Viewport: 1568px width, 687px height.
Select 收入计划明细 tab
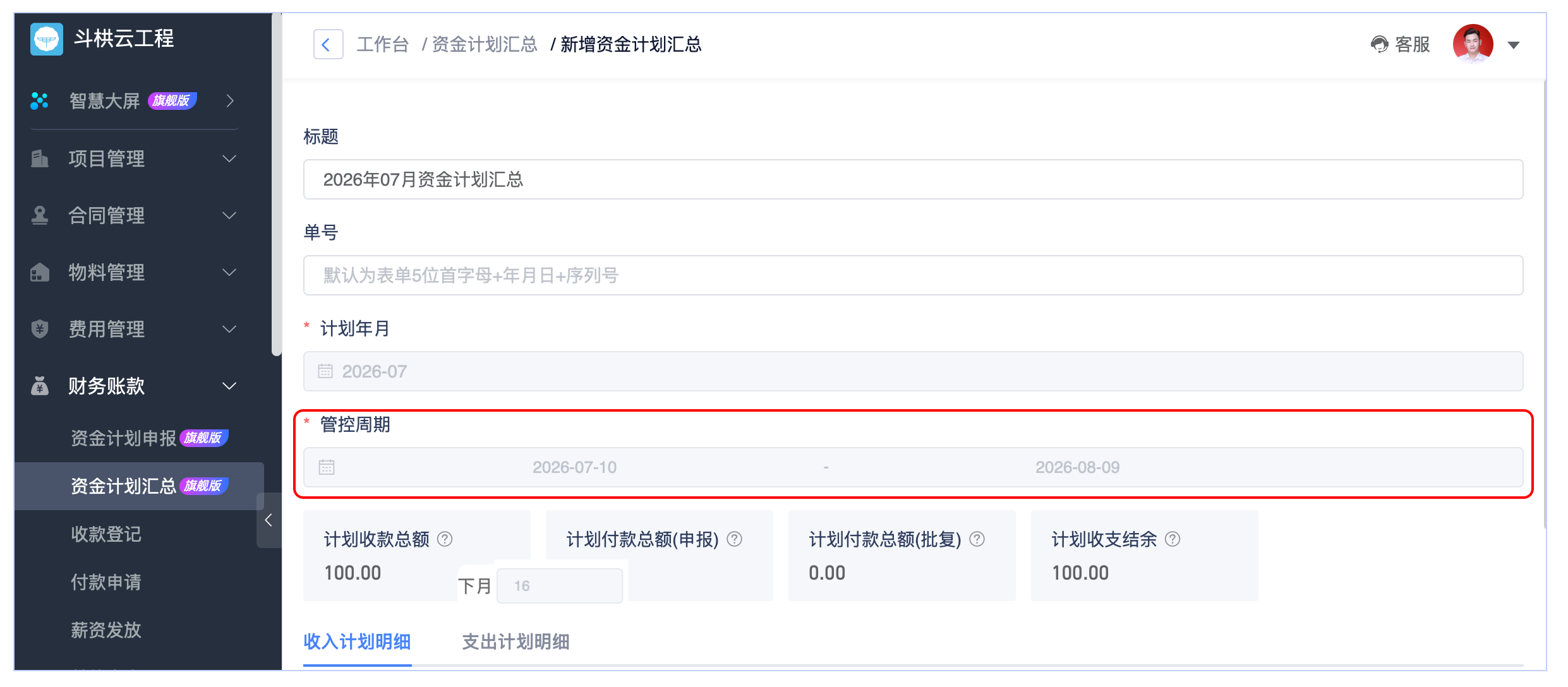click(x=357, y=642)
